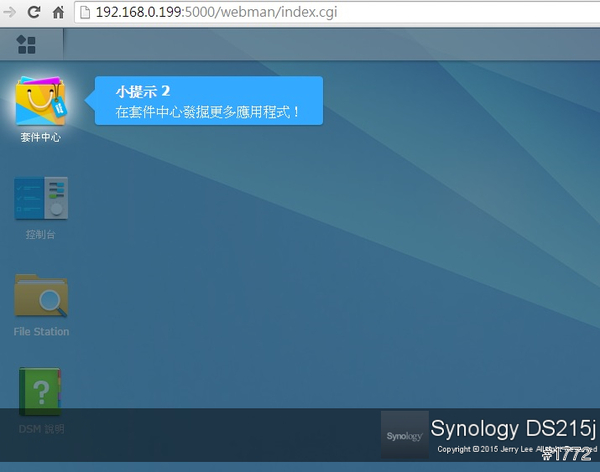Click the browser Home icon
Viewport: 600px width, 472px height.
(x=59, y=13)
